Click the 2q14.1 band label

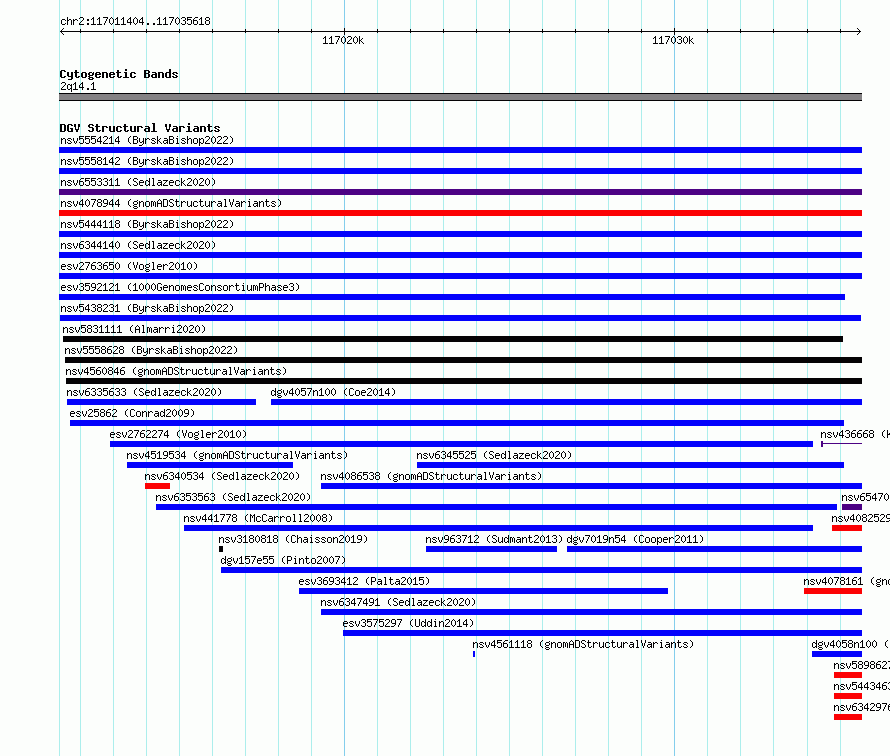click(78, 86)
